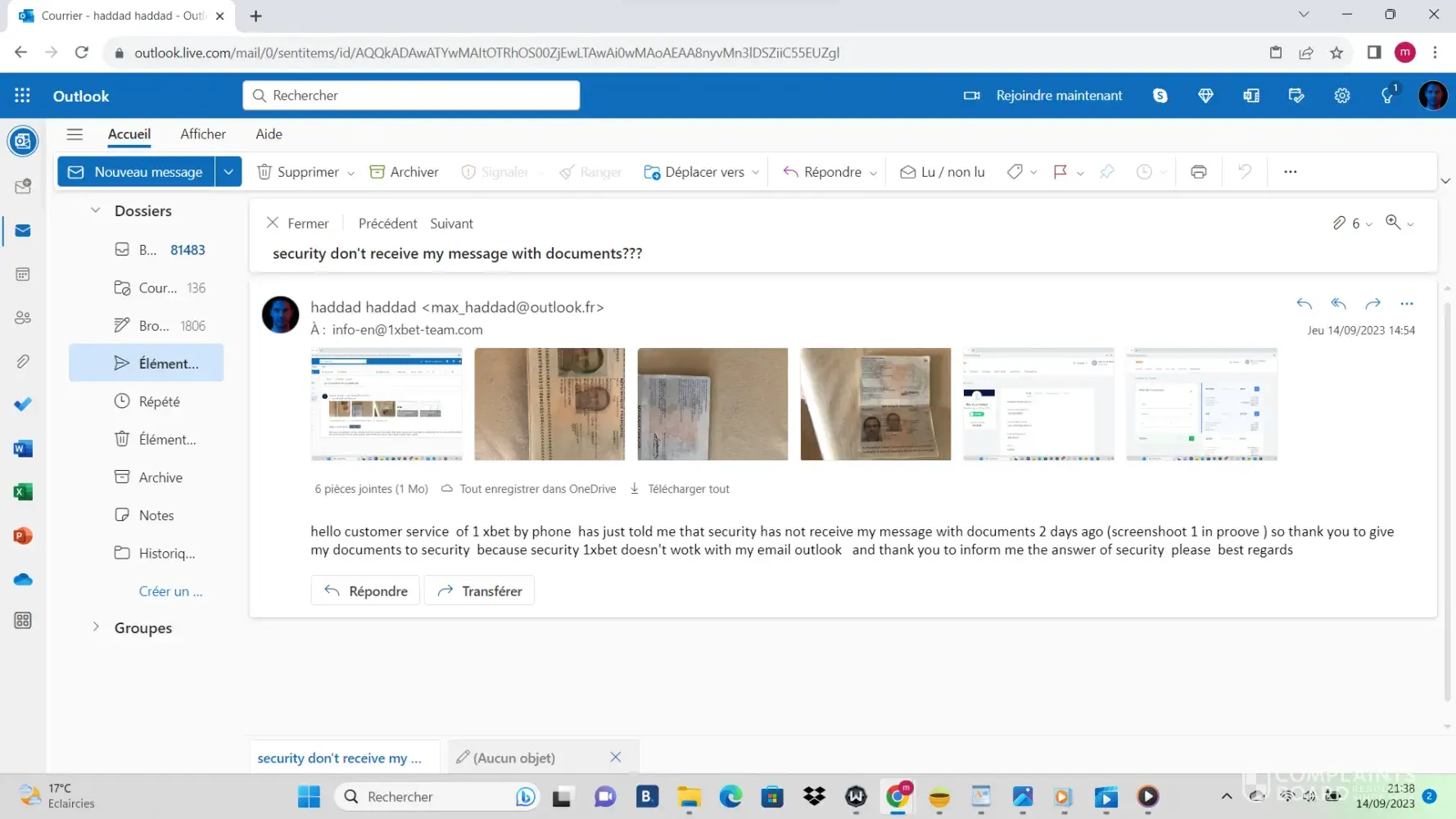
Task: Open the second passport photo attachment thumbnail
Action: 712,404
